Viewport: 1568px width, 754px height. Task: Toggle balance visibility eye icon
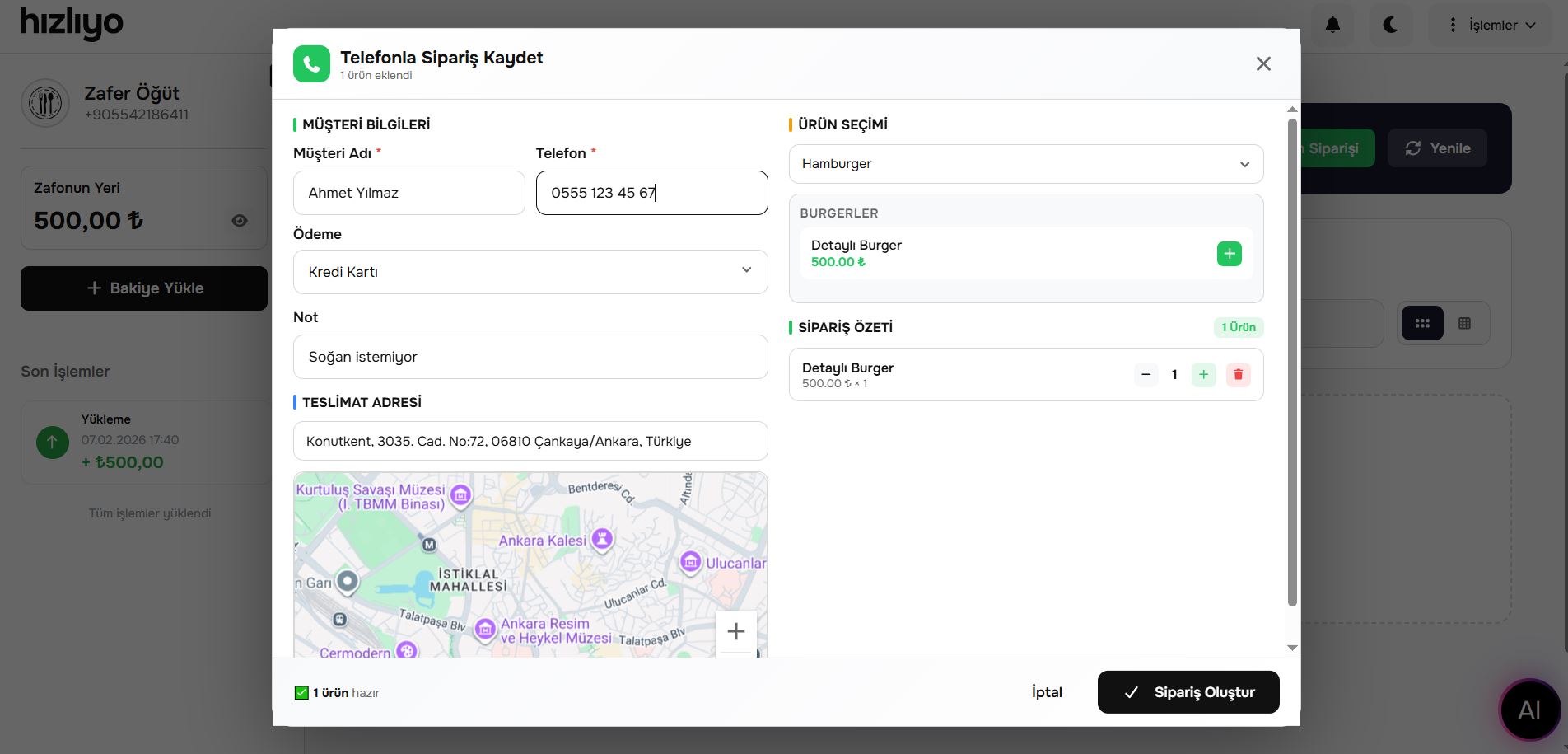[240, 221]
